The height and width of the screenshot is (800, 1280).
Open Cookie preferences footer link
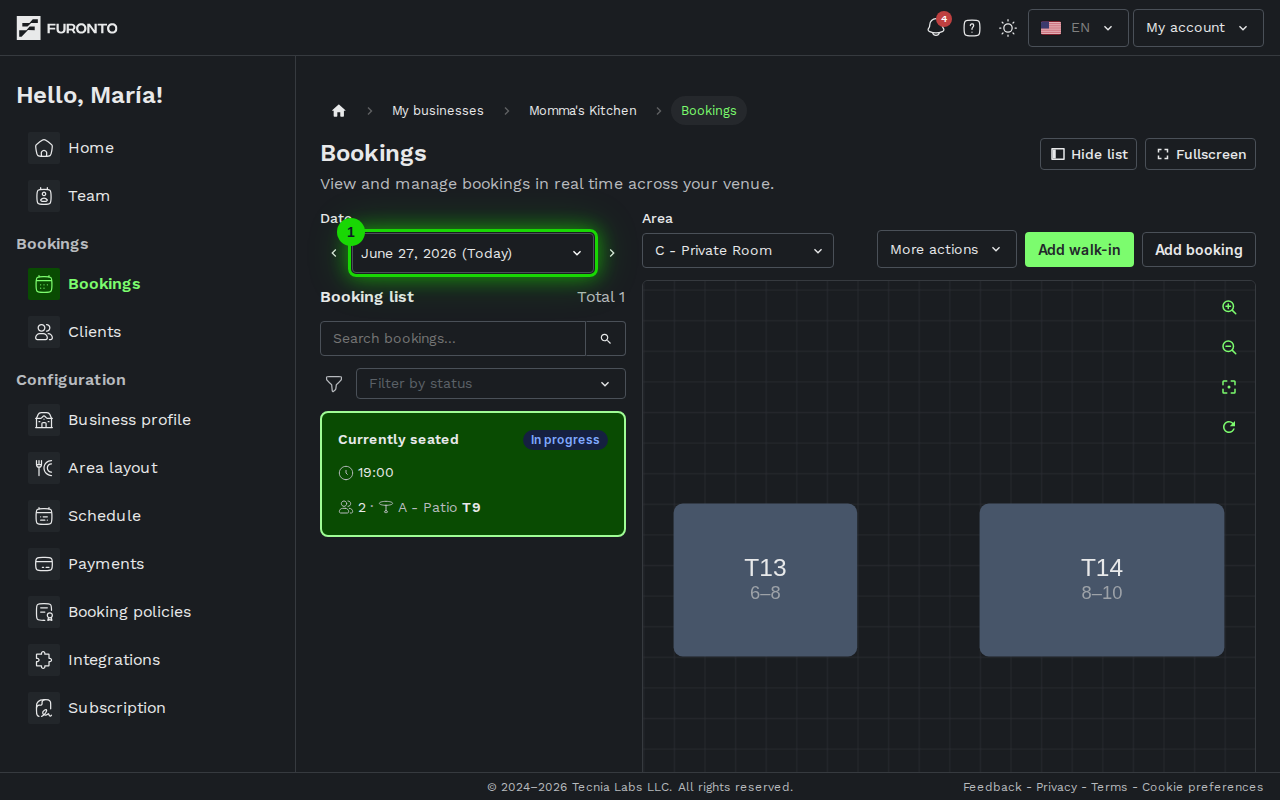[1203, 787]
